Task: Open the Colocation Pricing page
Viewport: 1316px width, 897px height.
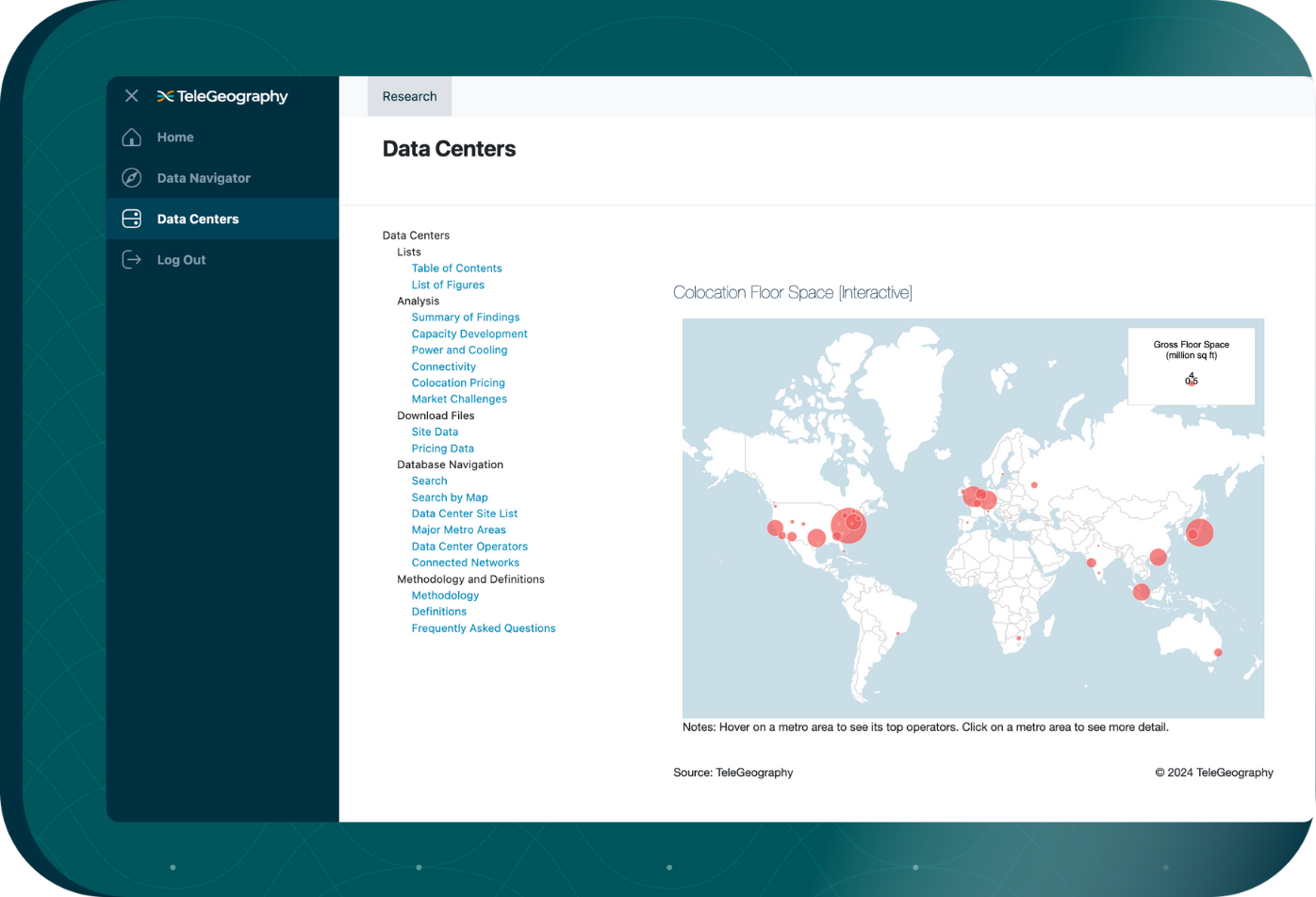Action: point(458,383)
